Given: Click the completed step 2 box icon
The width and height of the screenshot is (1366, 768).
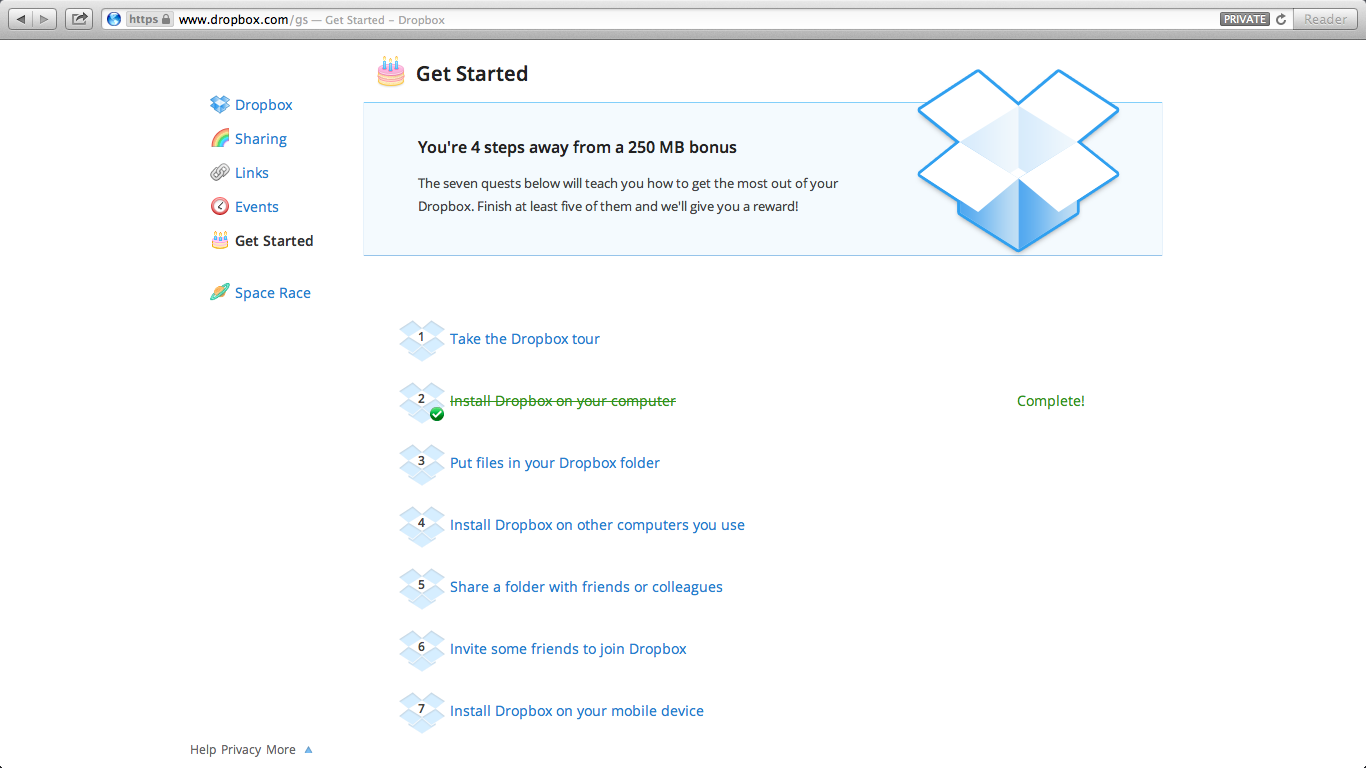Looking at the screenshot, I should click(422, 402).
